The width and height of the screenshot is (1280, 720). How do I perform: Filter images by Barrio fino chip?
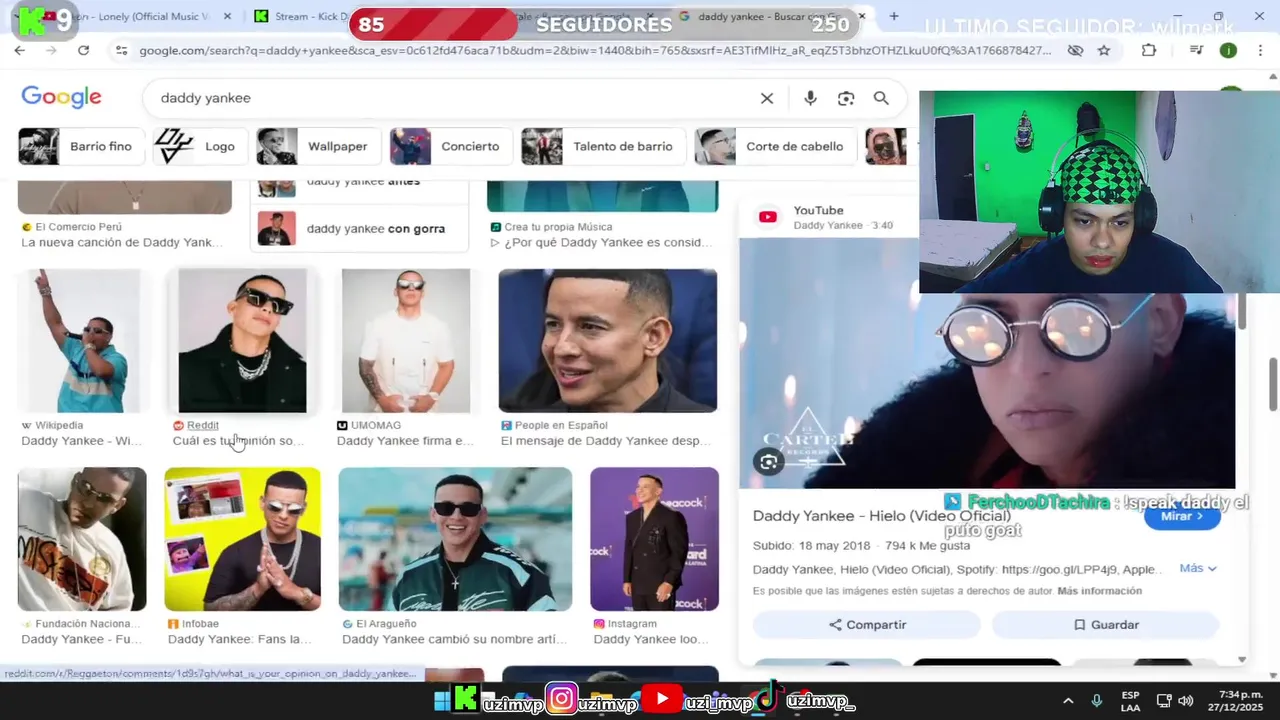point(82,146)
